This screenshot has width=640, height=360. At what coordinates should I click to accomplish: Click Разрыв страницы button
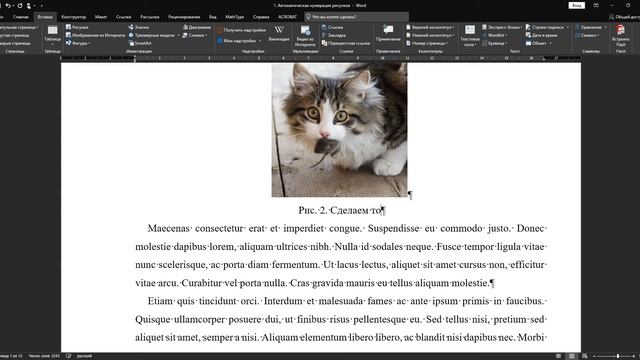(x=16, y=43)
